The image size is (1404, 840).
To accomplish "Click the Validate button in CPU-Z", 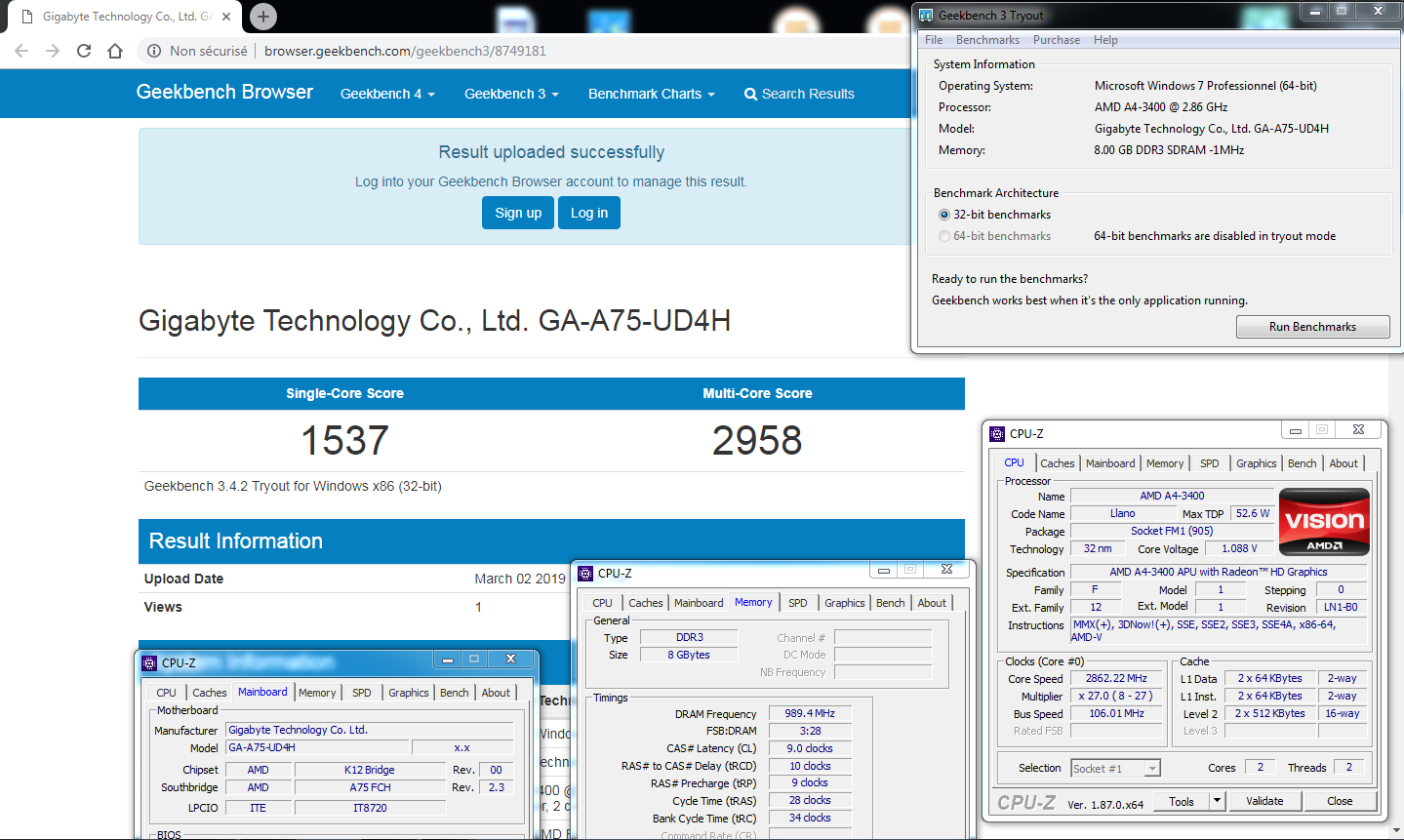I will [x=1264, y=801].
